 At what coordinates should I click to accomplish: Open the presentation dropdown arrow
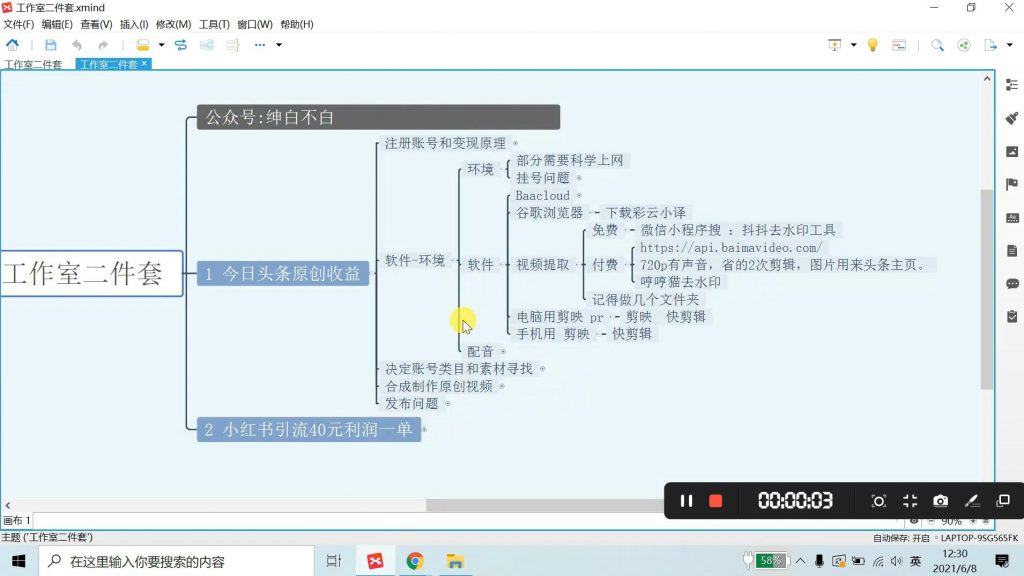click(x=854, y=45)
